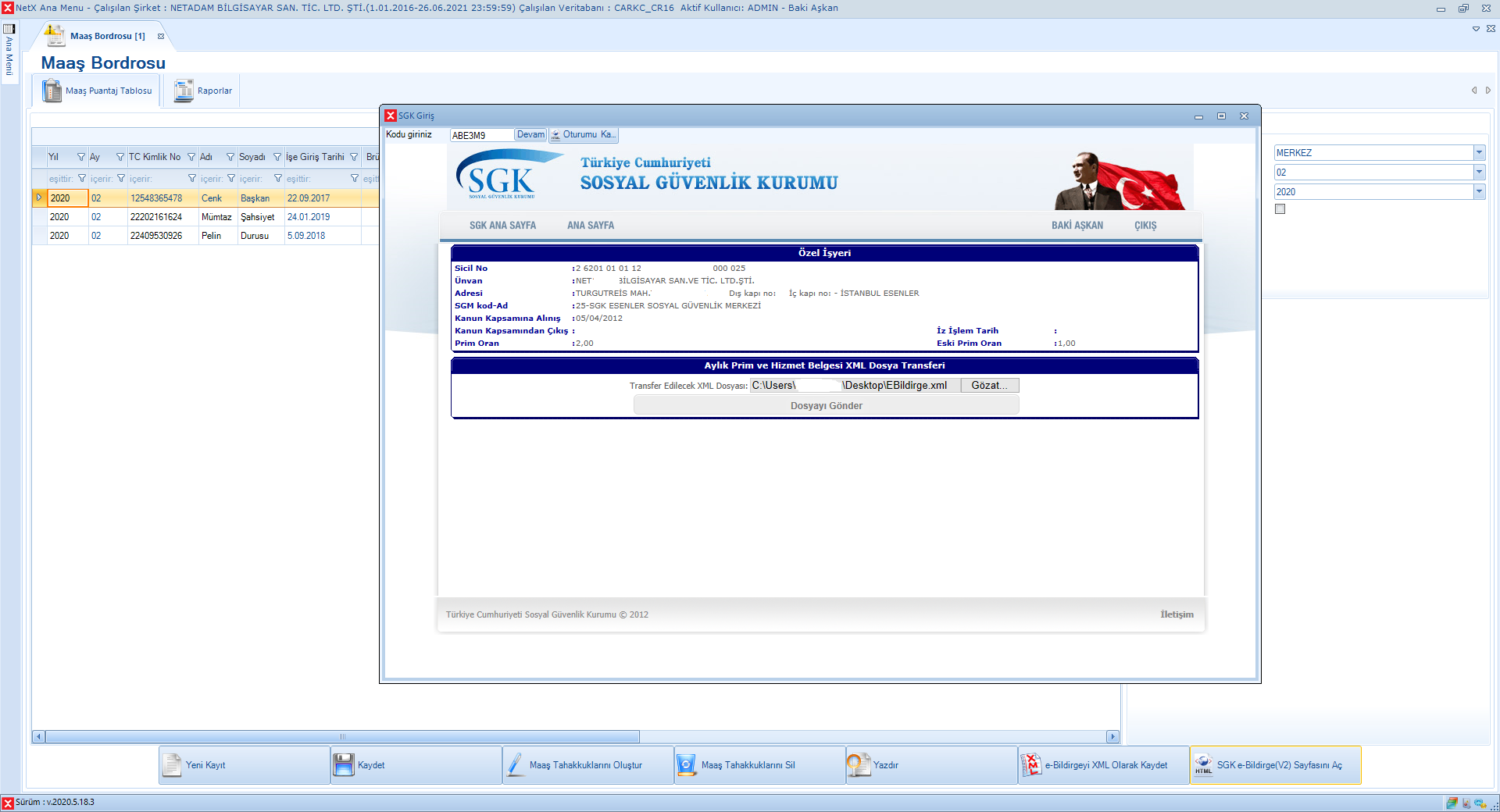Image resolution: width=1500 pixels, height=812 pixels.
Task: Open Maaş Puantaj Tablosu toolbar icon
Action: click(52, 91)
